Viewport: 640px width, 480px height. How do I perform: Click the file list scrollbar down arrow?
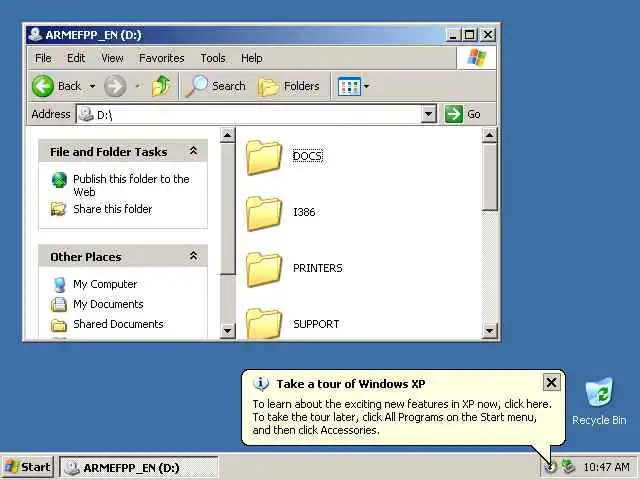(x=489, y=331)
